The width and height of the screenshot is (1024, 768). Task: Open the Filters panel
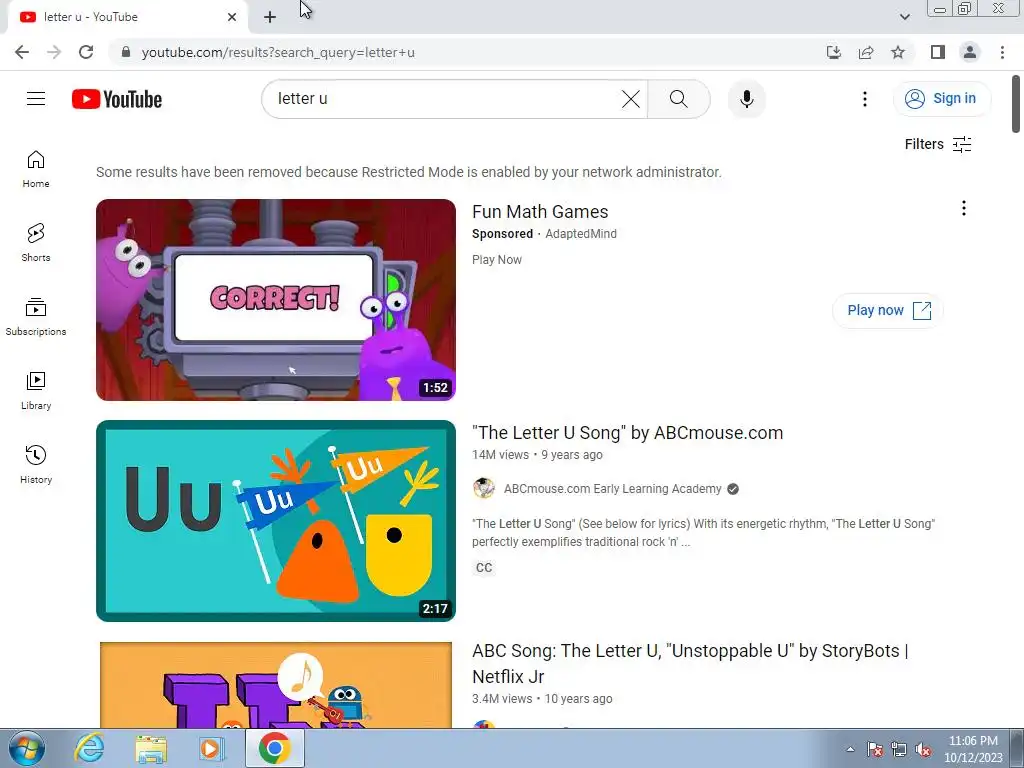point(938,144)
